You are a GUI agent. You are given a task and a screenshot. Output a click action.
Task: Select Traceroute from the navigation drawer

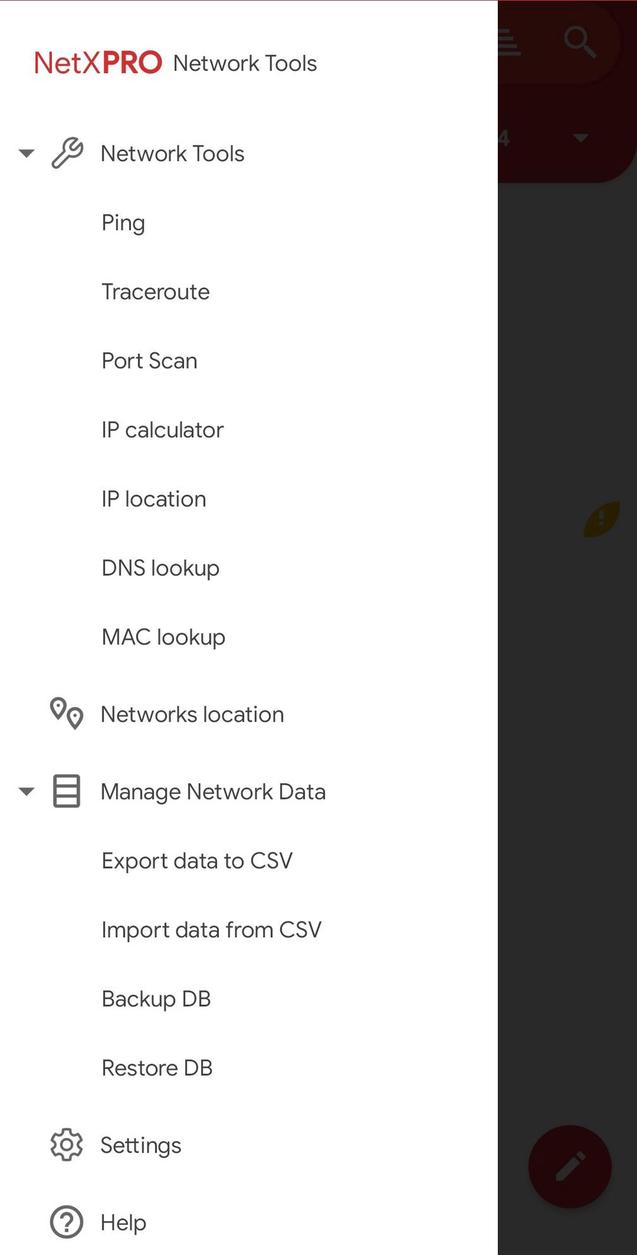tap(155, 291)
